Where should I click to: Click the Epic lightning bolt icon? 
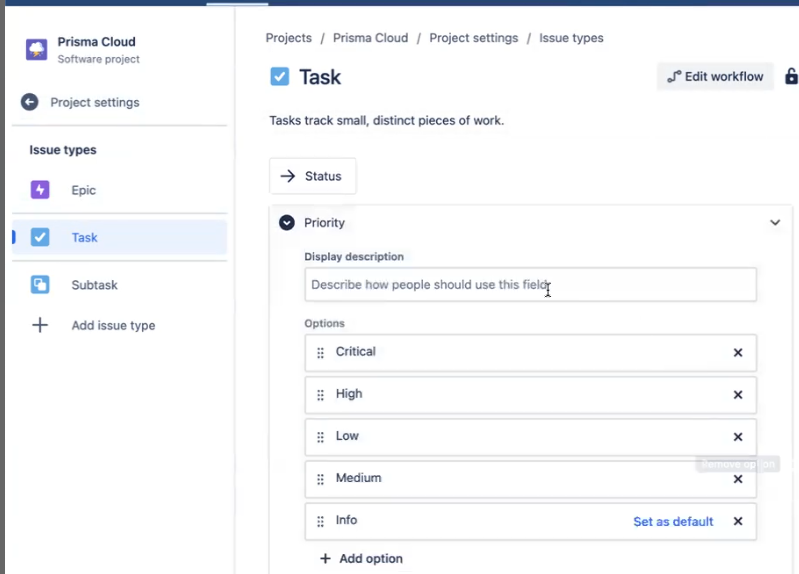(40, 190)
